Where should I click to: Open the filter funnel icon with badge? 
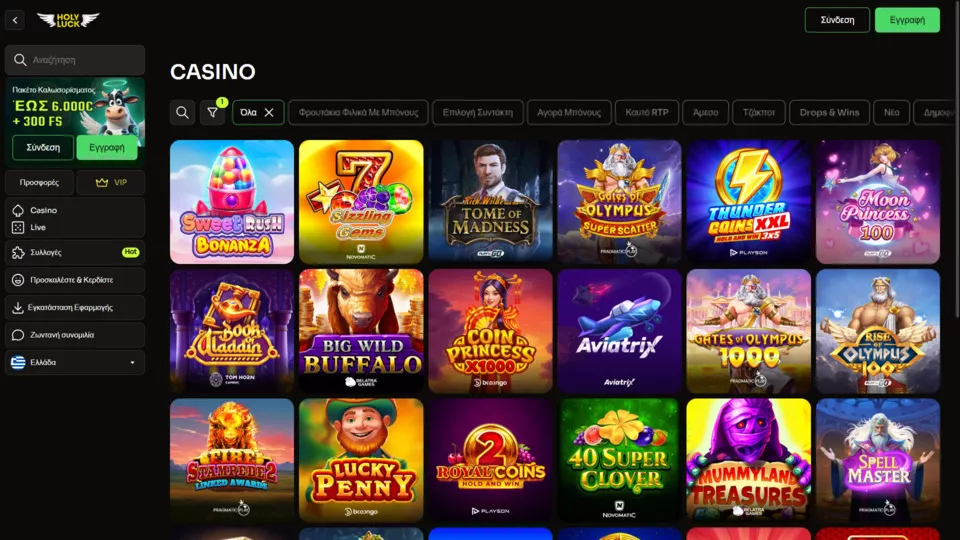[212, 113]
